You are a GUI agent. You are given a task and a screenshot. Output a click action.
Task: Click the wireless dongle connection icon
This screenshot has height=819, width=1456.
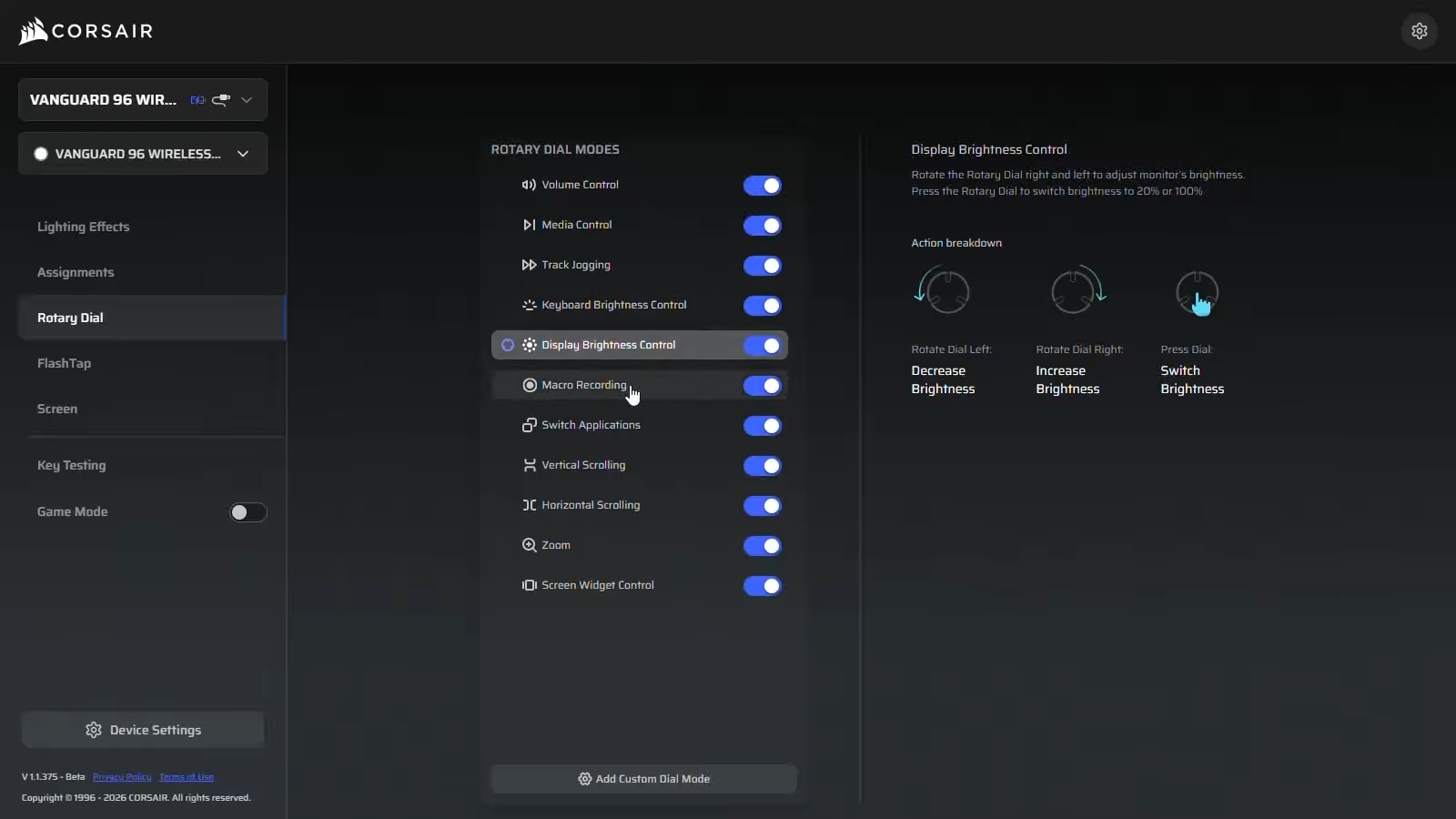221,100
